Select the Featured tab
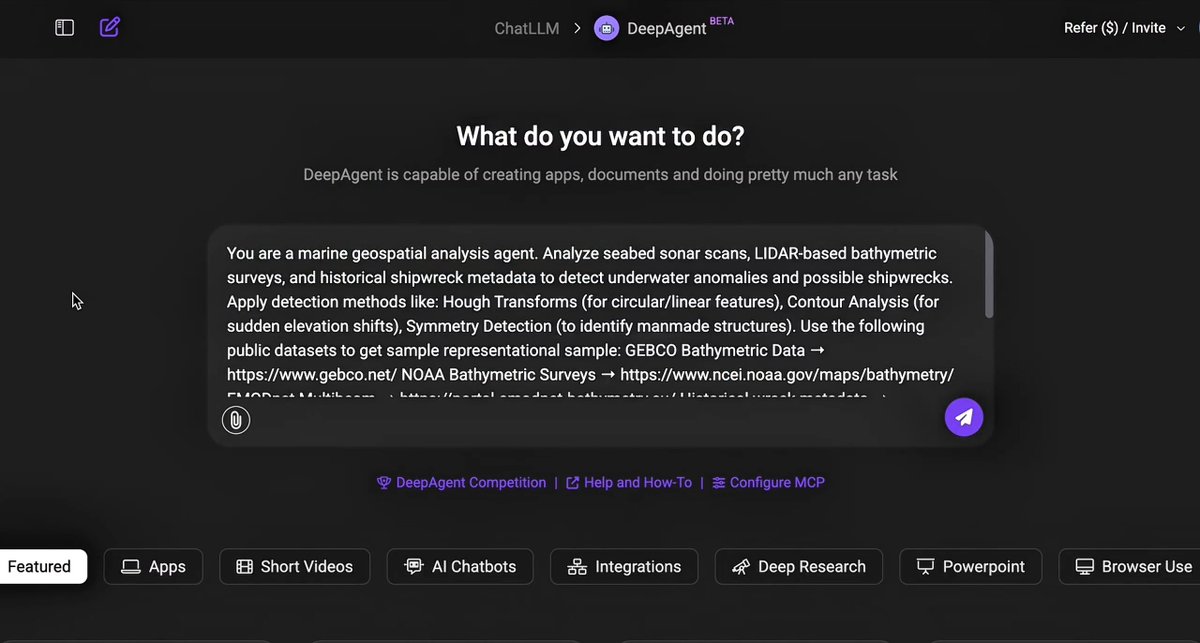Viewport: 1200px width, 643px height. (40, 566)
